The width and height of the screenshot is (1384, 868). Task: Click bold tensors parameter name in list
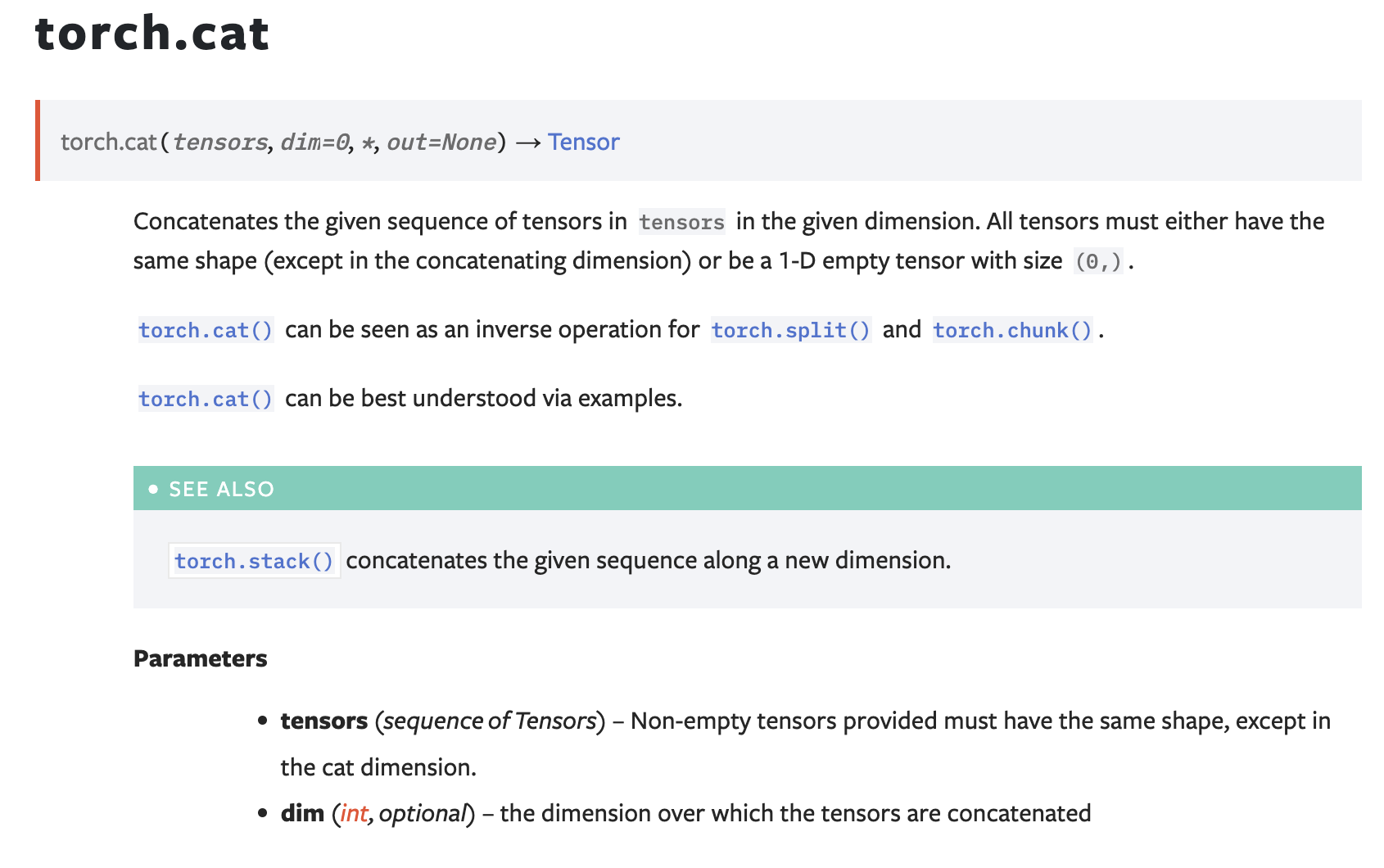tap(324, 721)
